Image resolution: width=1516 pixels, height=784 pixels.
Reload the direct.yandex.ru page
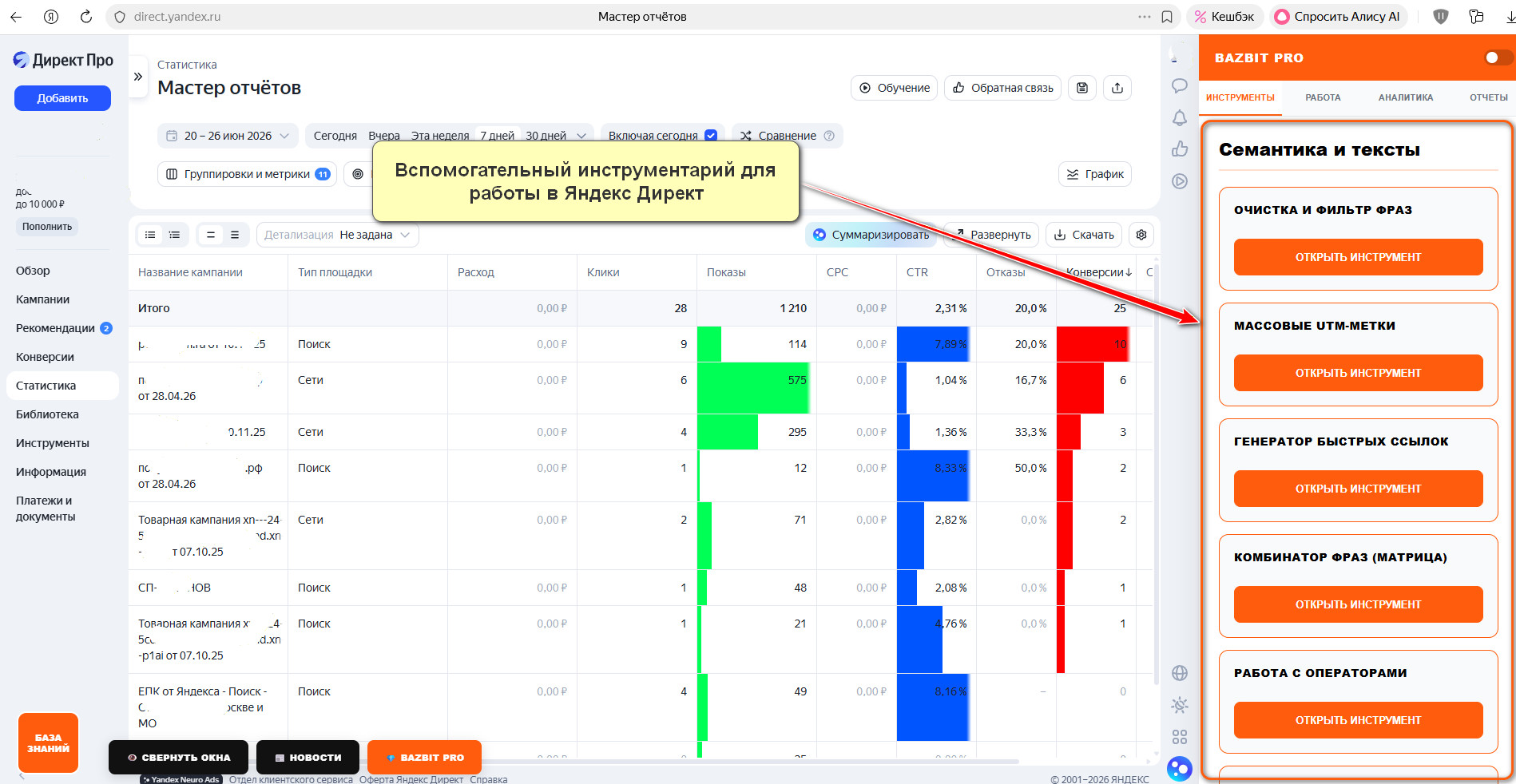click(86, 17)
